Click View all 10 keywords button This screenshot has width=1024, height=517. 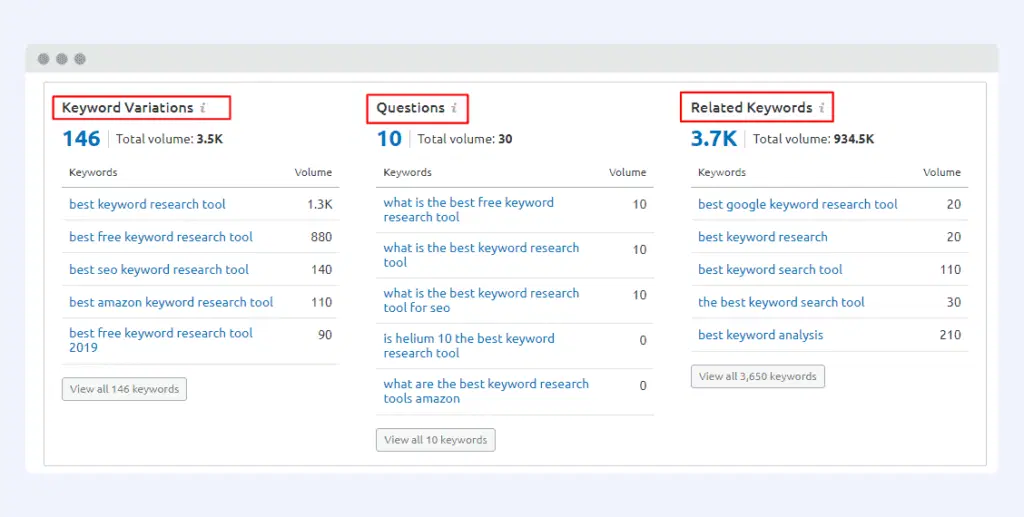436,440
